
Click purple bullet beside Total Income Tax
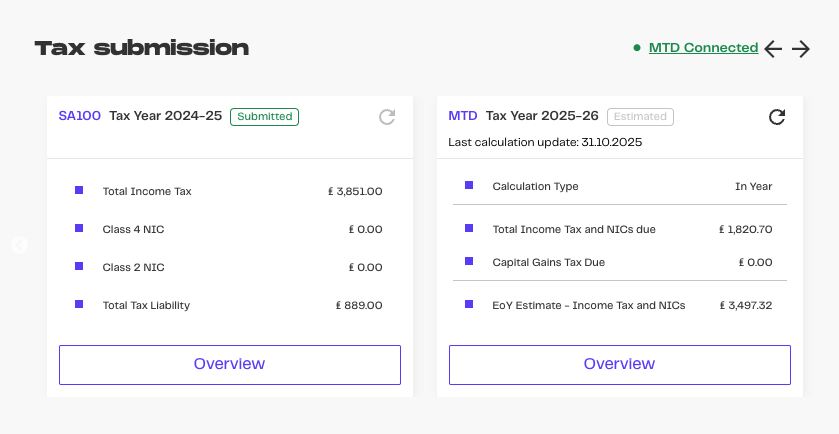pos(79,190)
